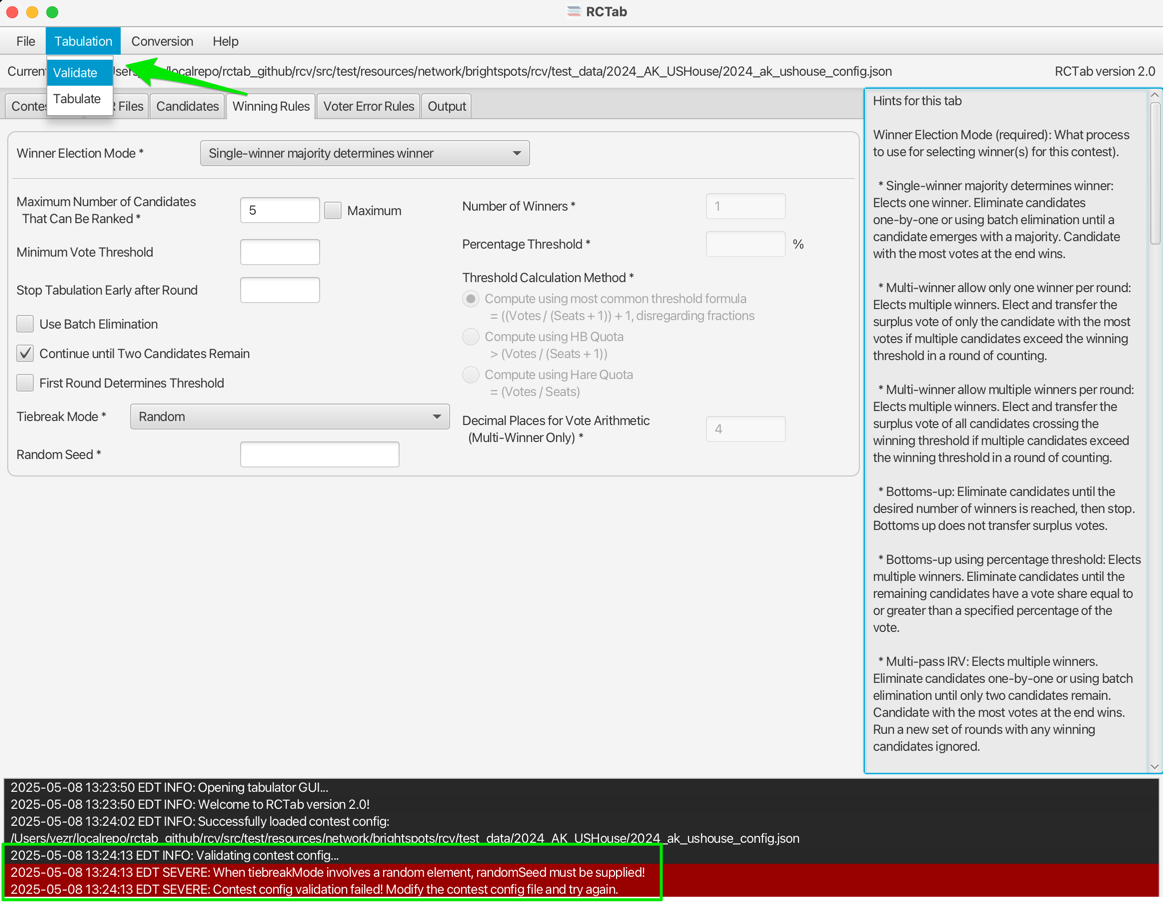Select most common threshold formula radio
This screenshot has height=902, width=1163.
point(471,299)
